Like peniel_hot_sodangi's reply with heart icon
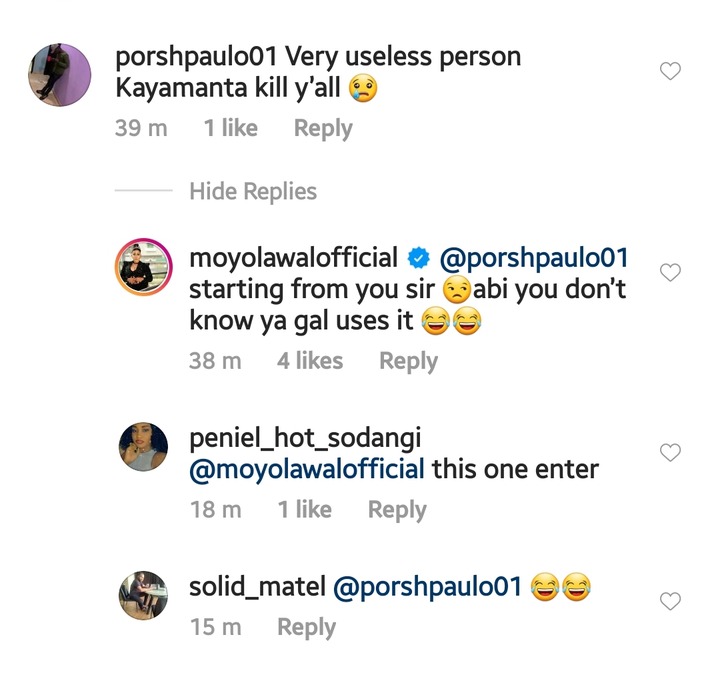The height and width of the screenshot is (681, 720). pos(671,453)
